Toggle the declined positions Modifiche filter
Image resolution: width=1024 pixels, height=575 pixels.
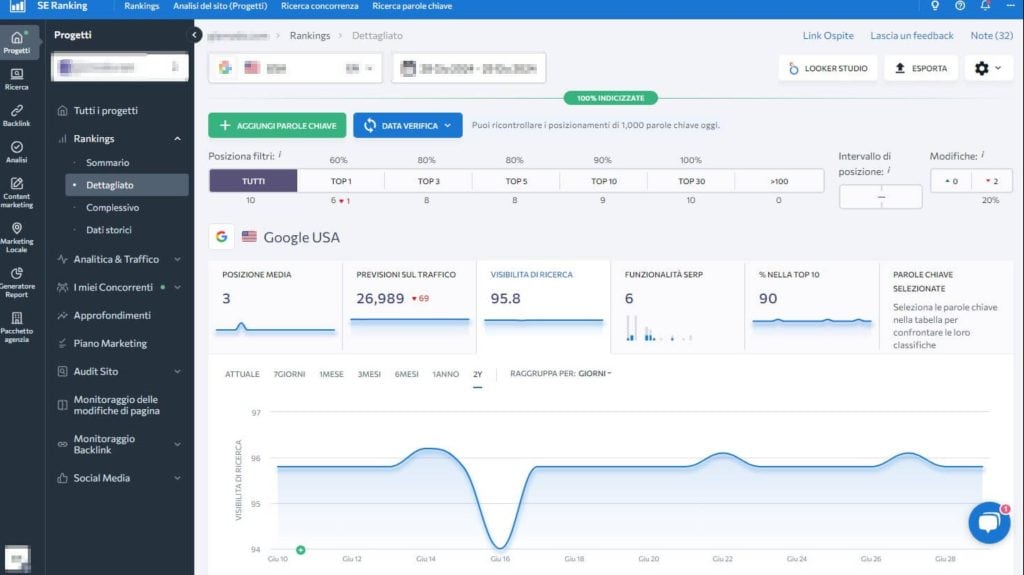pyautogui.click(x=991, y=181)
